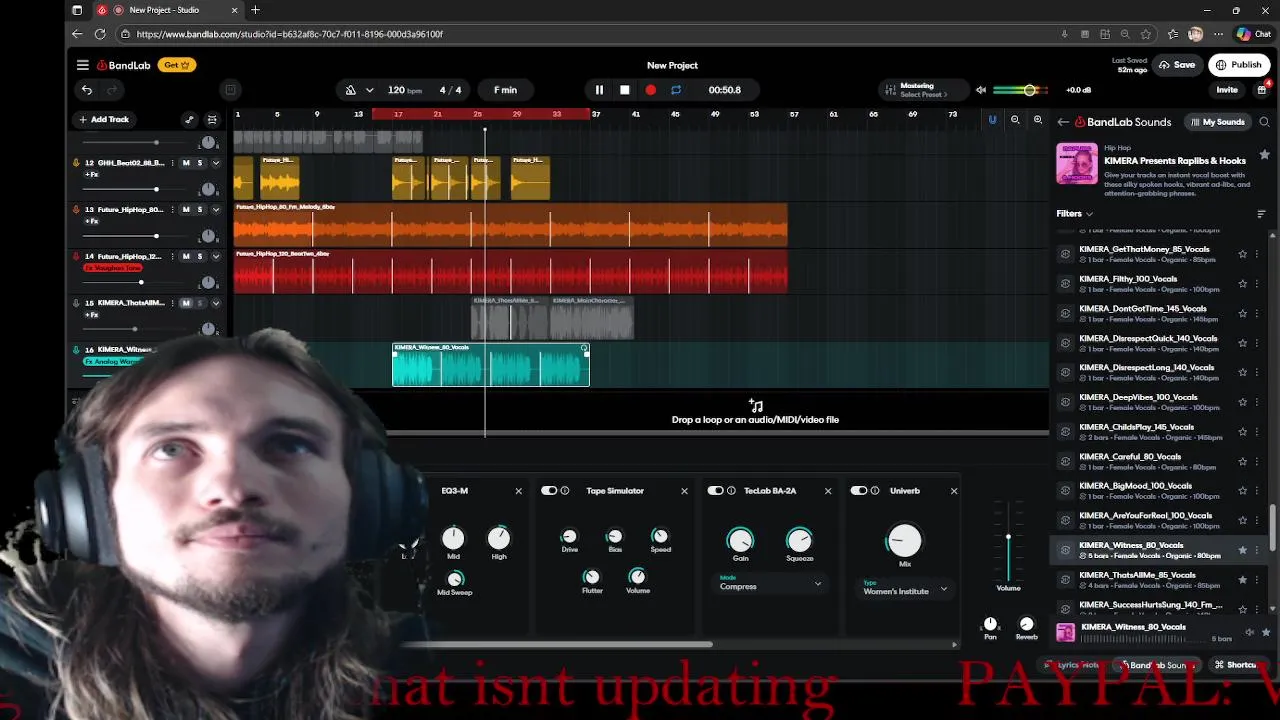The image size is (1280, 720).
Task: Adjust track 12 volume slider
Action: coord(156,189)
